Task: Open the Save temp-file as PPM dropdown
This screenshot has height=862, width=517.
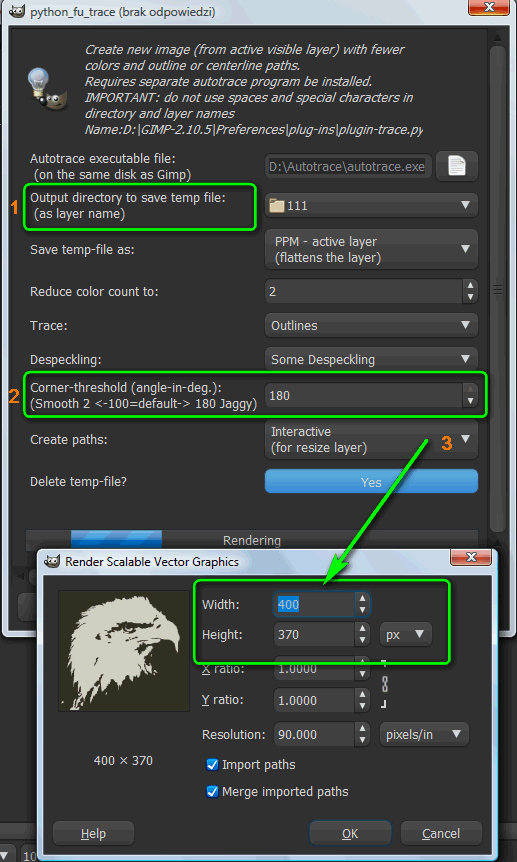Action: [x=371, y=250]
